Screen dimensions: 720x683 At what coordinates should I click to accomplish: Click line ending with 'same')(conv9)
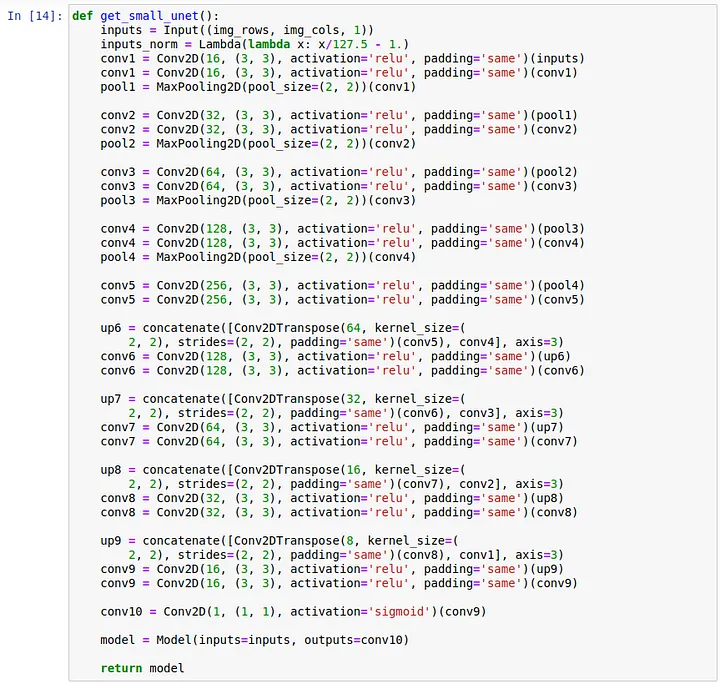point(339,584)
